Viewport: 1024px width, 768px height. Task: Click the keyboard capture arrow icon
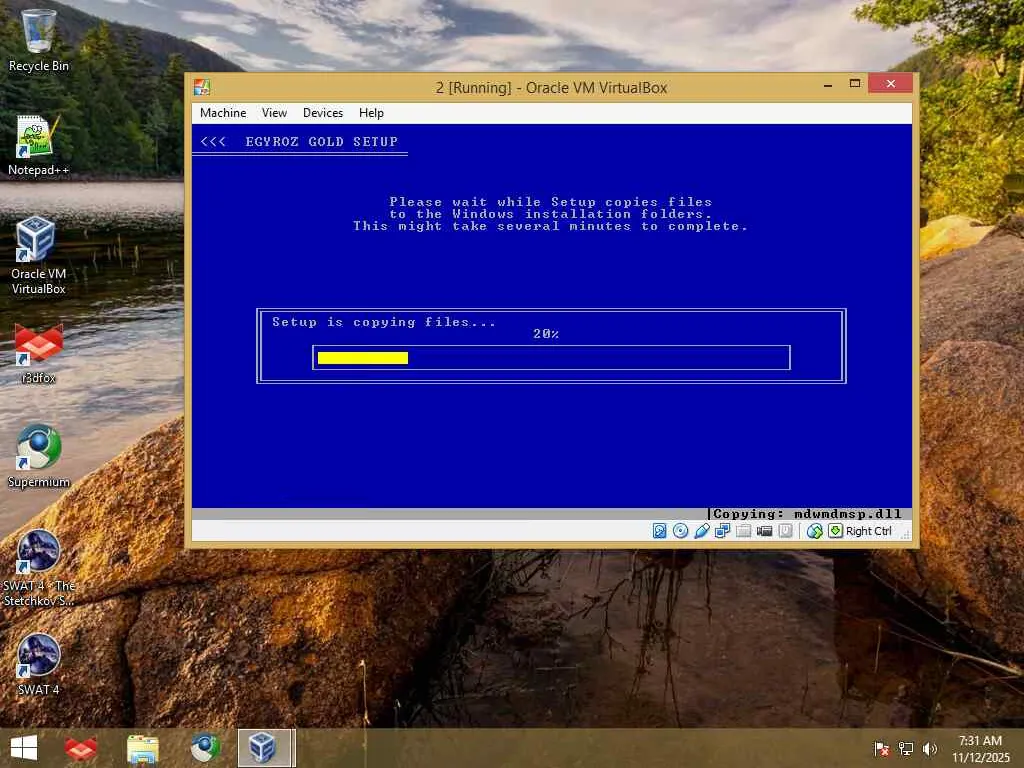tap(835, 531)
